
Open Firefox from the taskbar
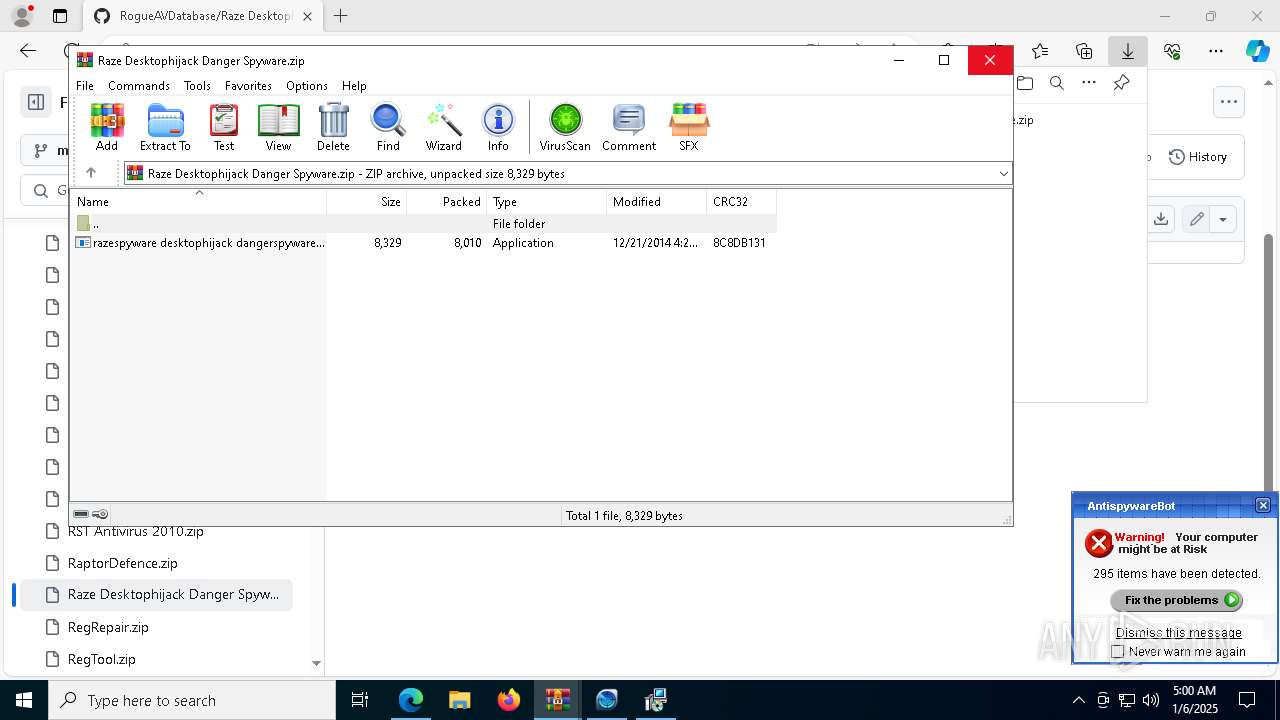508,700
